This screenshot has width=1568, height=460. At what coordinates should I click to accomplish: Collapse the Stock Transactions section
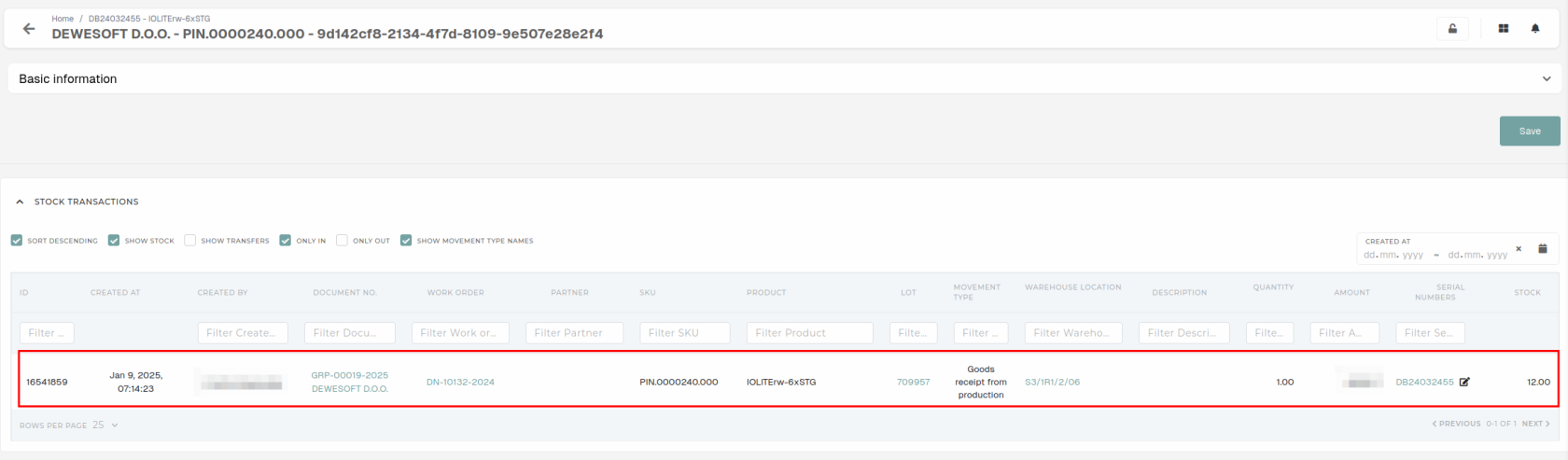click(20, 202)
